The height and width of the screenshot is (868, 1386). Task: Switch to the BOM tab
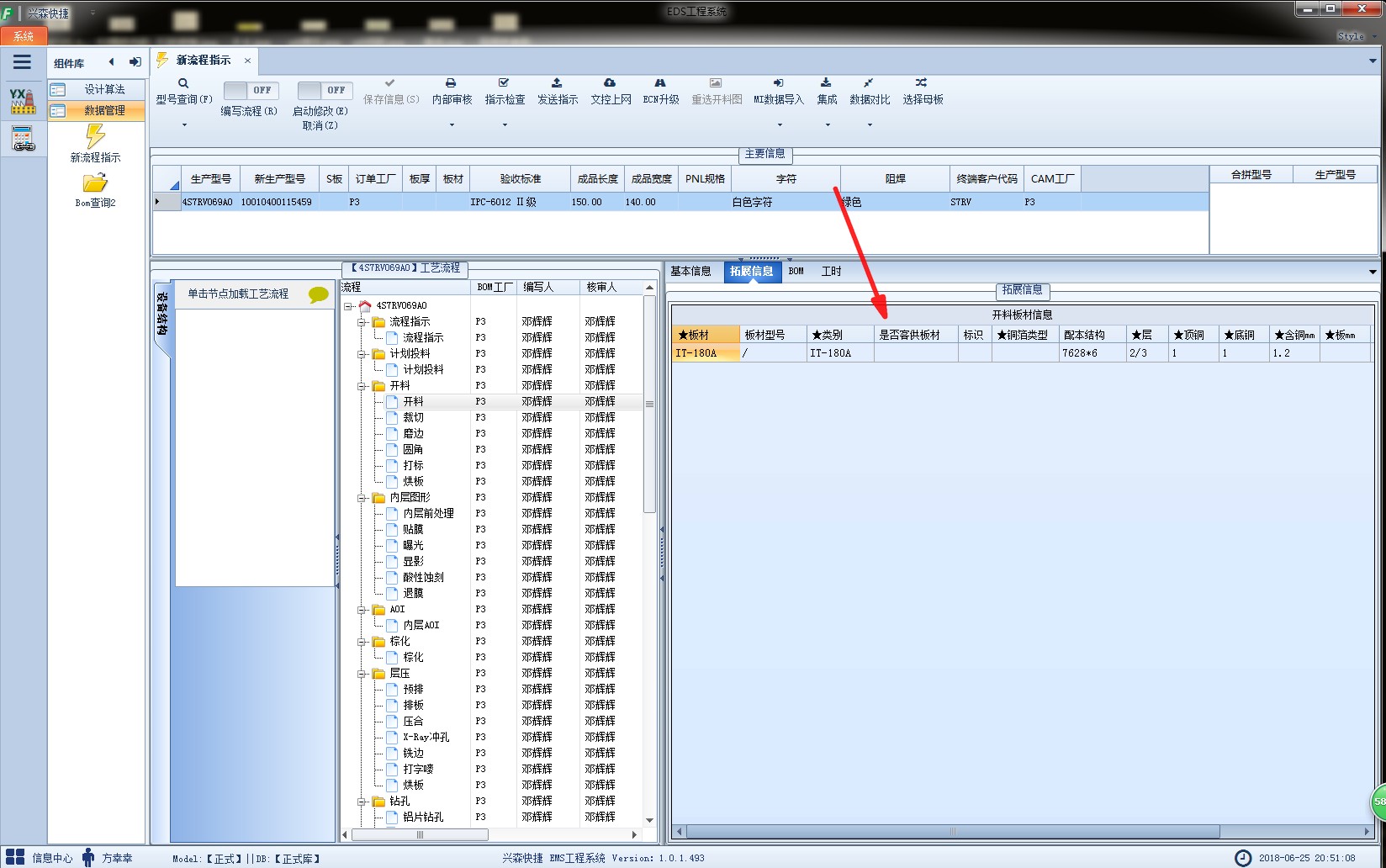point(796,271)
